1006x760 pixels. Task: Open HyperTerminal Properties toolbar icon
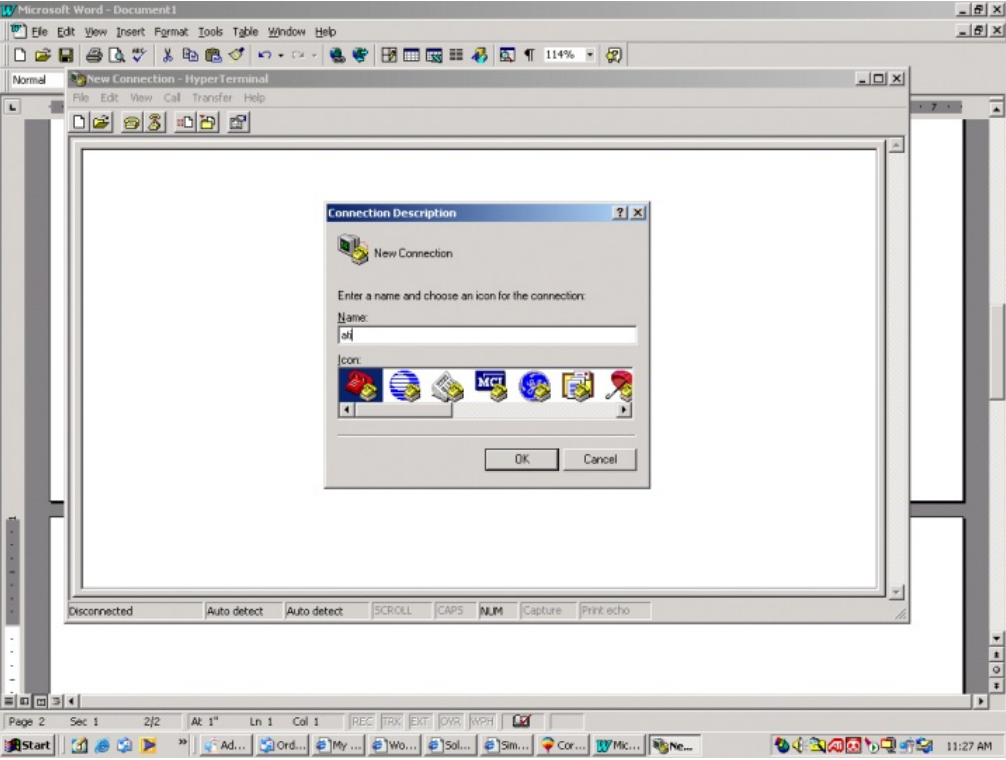click(x=239, y=122)
